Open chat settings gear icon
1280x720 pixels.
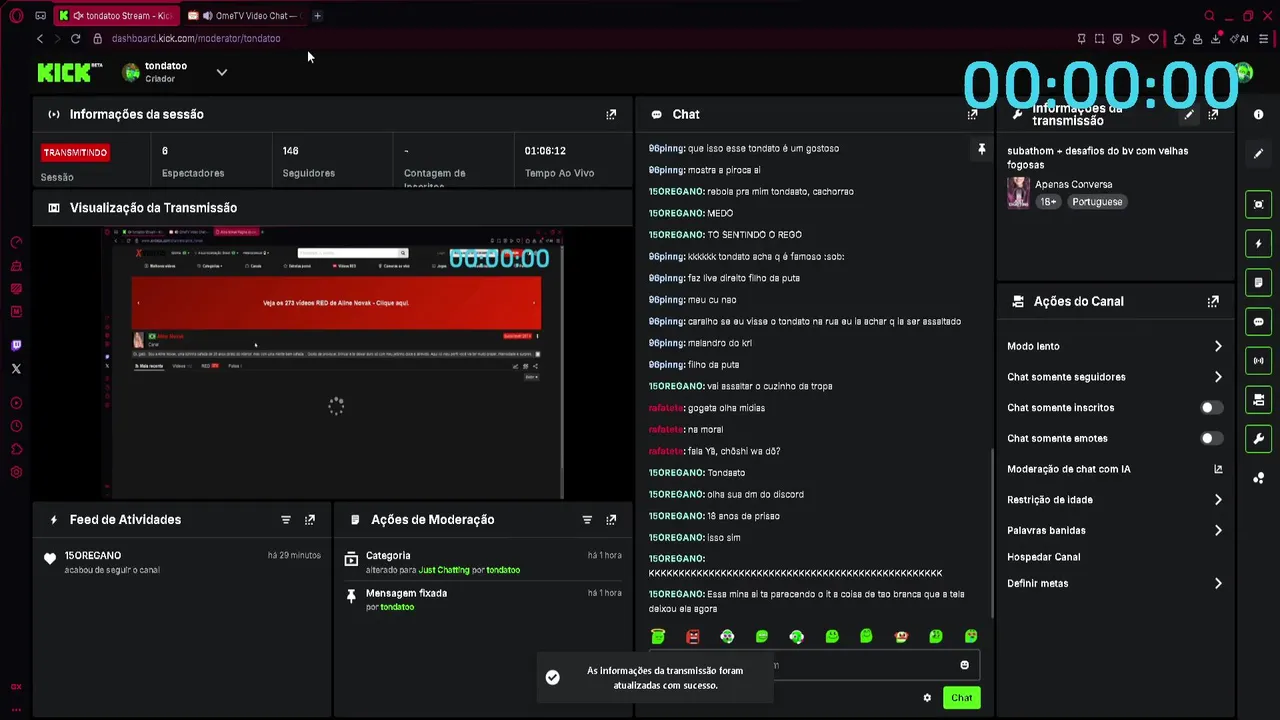(x=927, y=698)
